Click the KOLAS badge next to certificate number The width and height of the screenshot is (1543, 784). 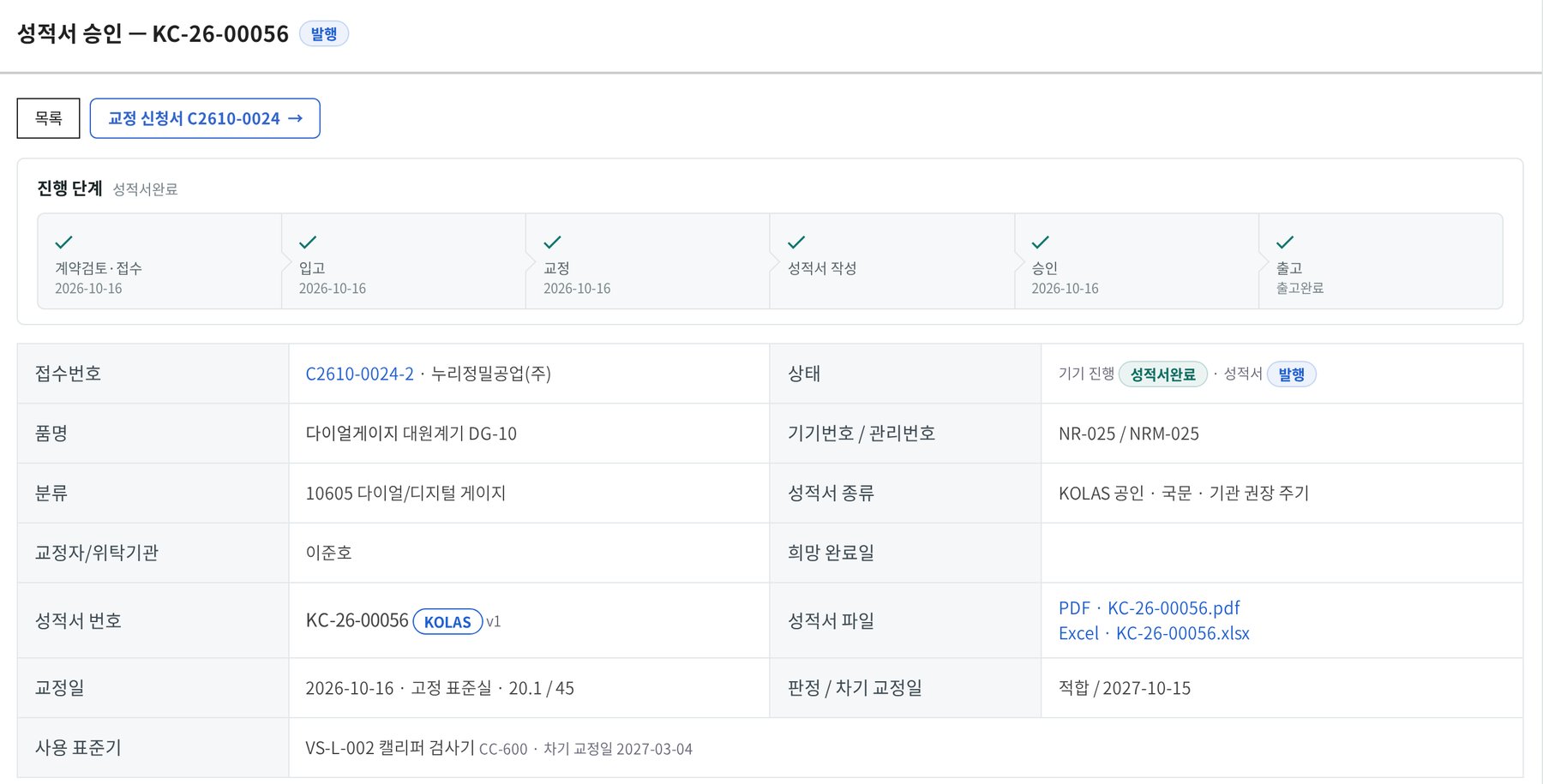click(447, 622)
